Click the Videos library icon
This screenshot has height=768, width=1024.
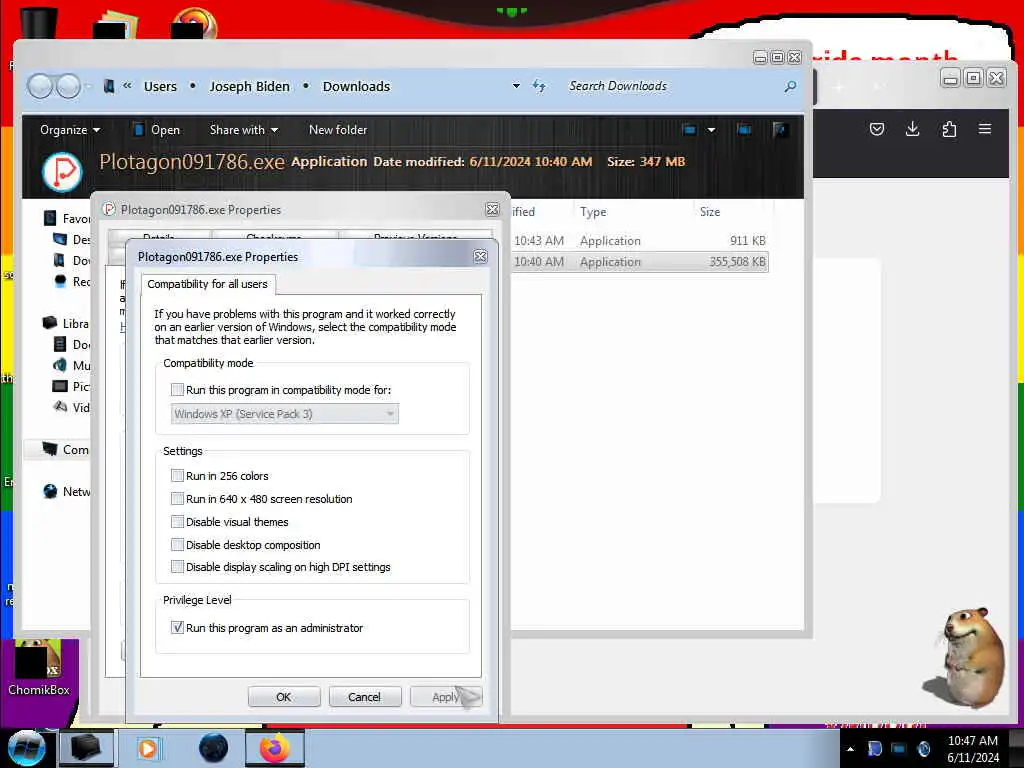[59, 407]
